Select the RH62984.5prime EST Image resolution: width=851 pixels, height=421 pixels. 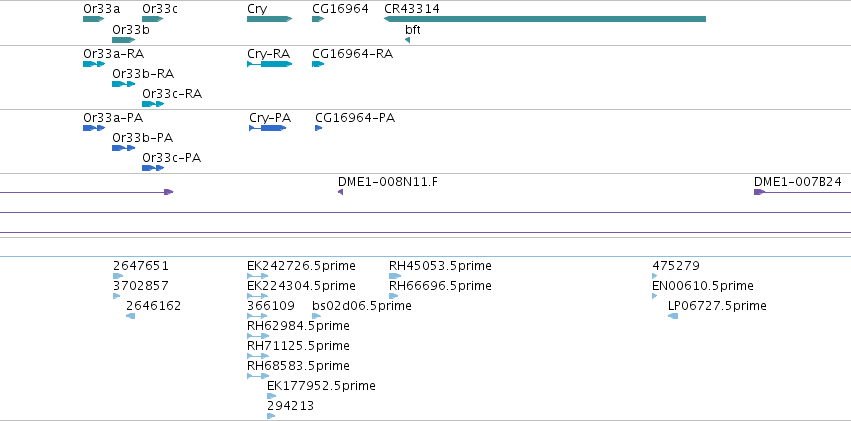(258, 336)
